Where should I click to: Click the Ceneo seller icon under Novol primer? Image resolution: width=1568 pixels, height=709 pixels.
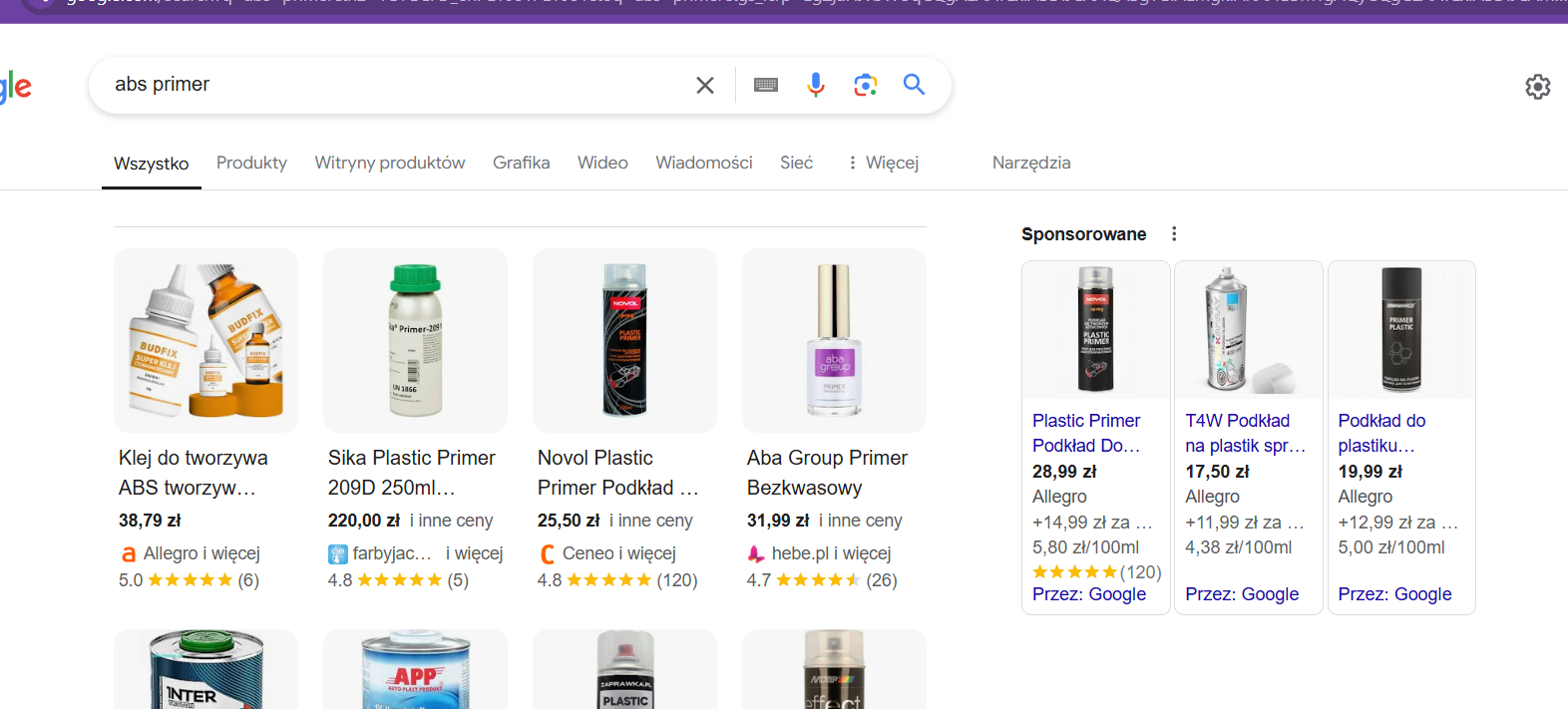pos(547,553)
